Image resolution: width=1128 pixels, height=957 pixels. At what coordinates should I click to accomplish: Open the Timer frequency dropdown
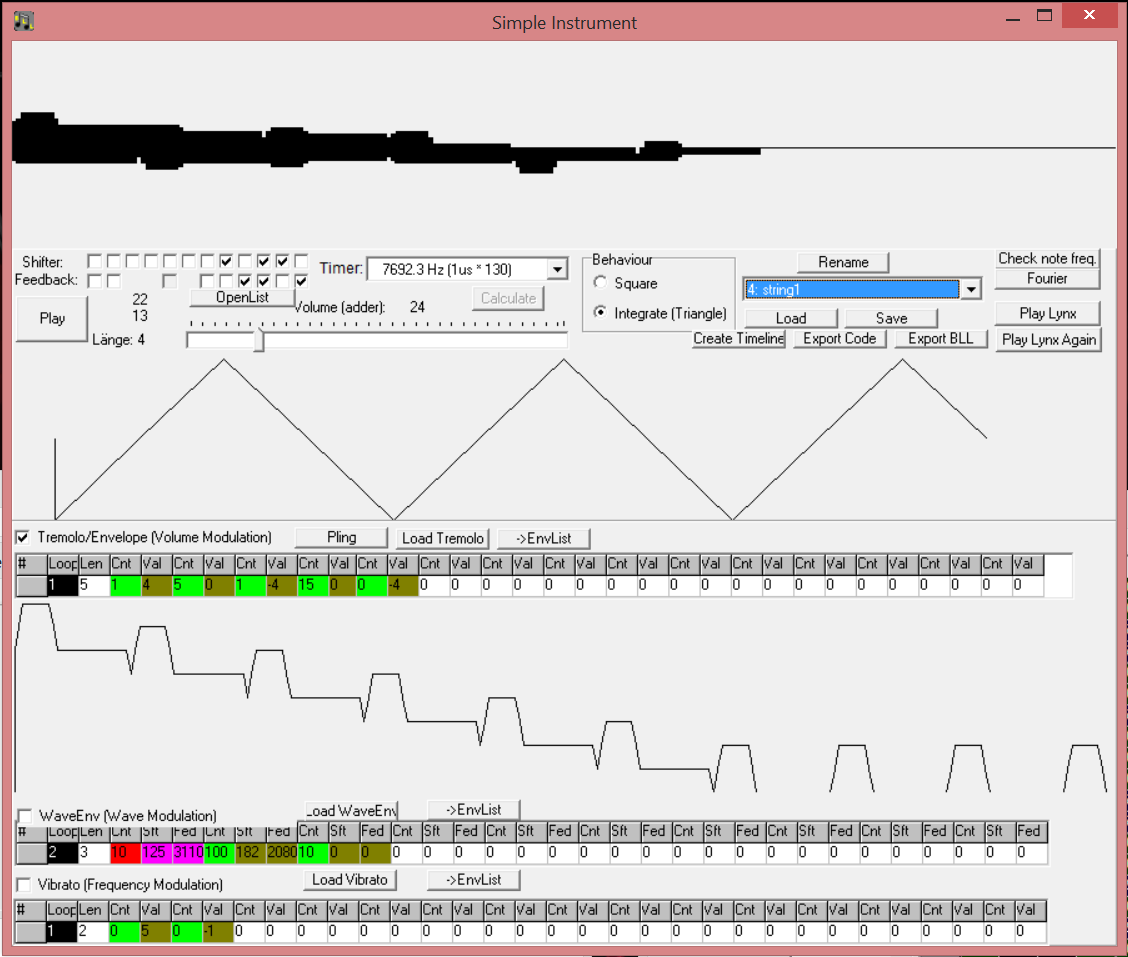click(557, 269)
